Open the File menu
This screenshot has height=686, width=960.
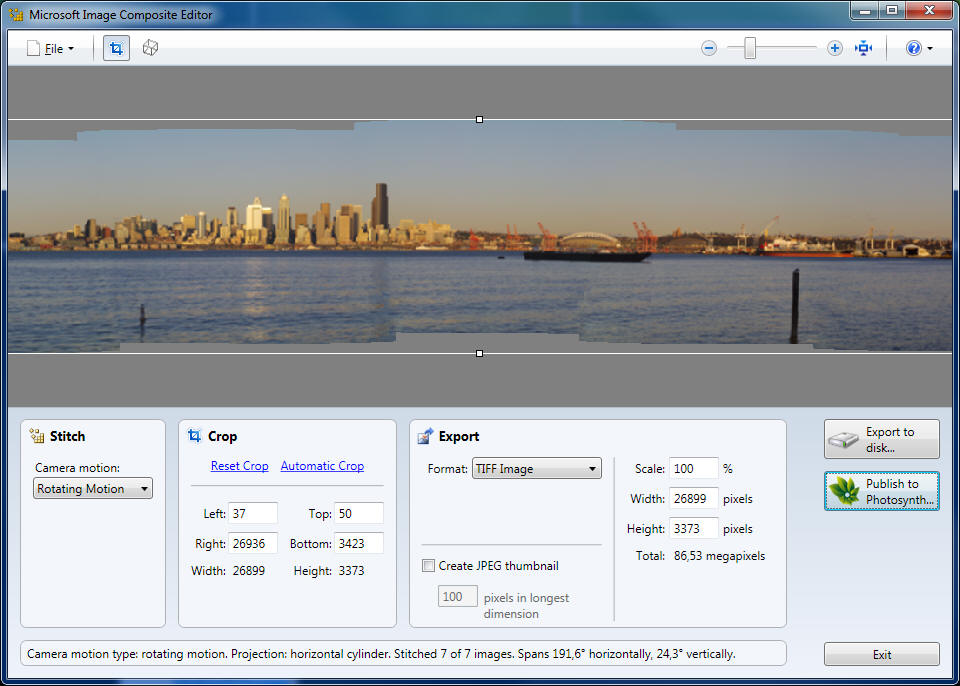click(x=51, y=48)
